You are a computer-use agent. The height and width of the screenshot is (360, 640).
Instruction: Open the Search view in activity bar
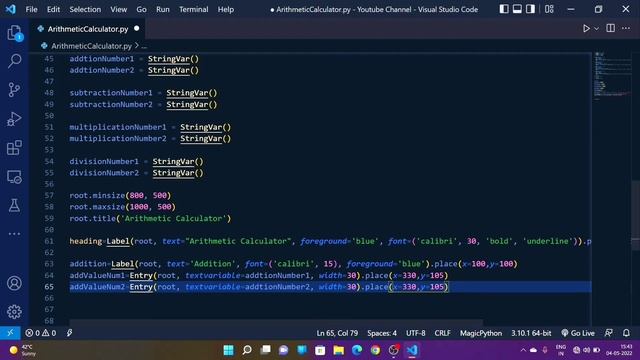click(x=14, y=61)
